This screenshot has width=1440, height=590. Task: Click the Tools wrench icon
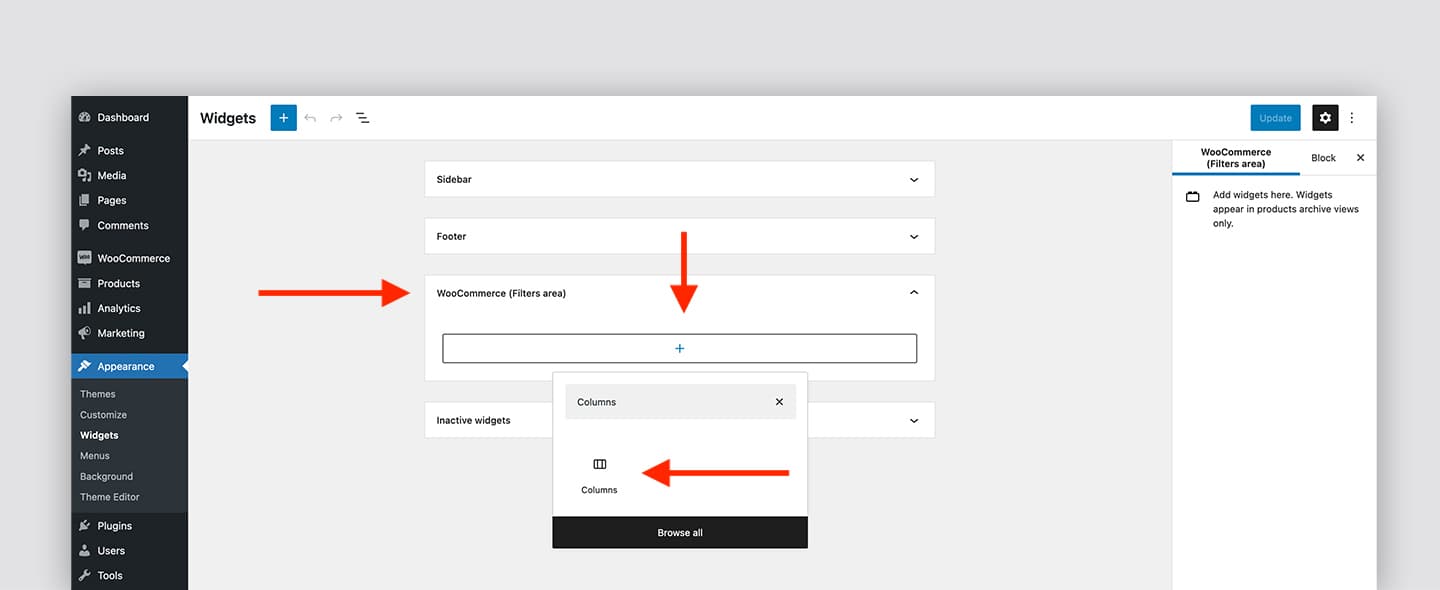click(85, 575)
